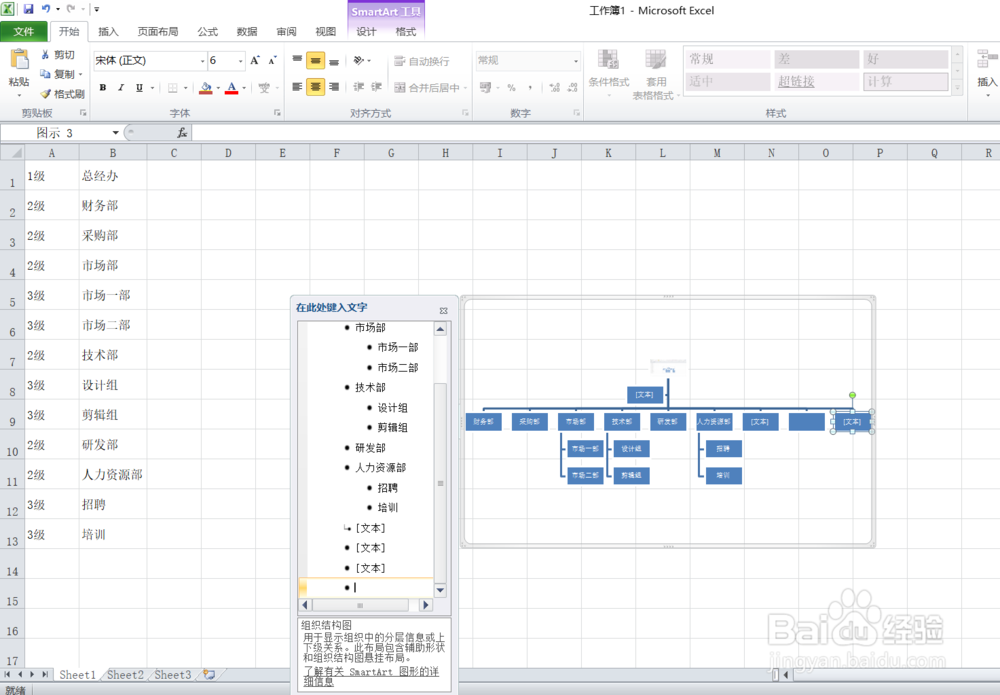Click the text orientation icon
Image resolution: width=1000 pixels, height=695 pixels.
click(359, 61)
